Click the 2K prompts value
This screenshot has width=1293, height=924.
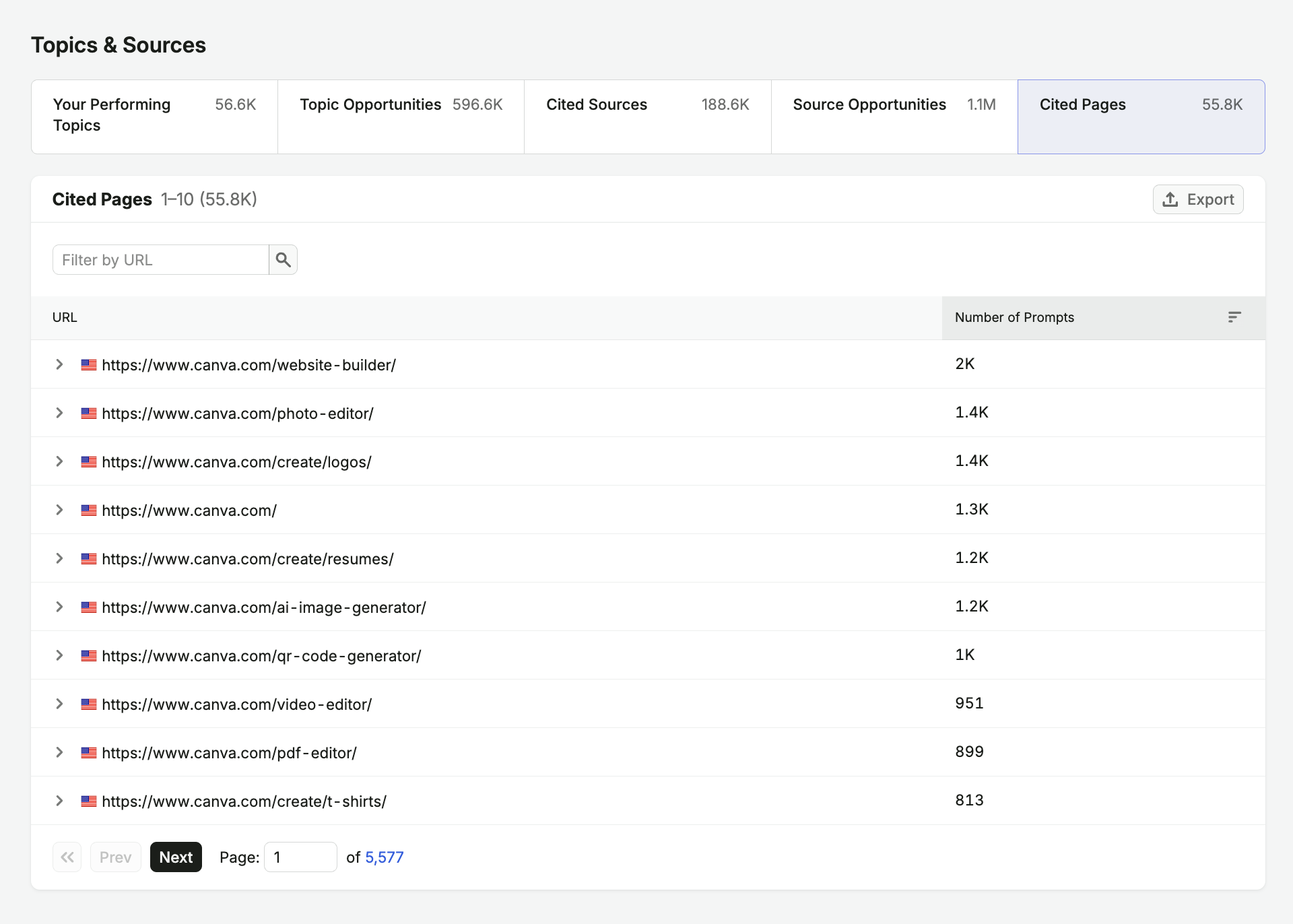click(965, 364)
